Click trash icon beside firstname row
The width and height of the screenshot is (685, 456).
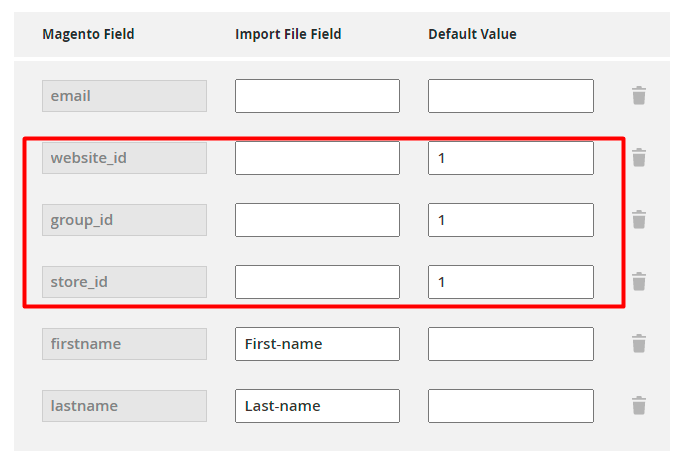[x=639, y=344]
